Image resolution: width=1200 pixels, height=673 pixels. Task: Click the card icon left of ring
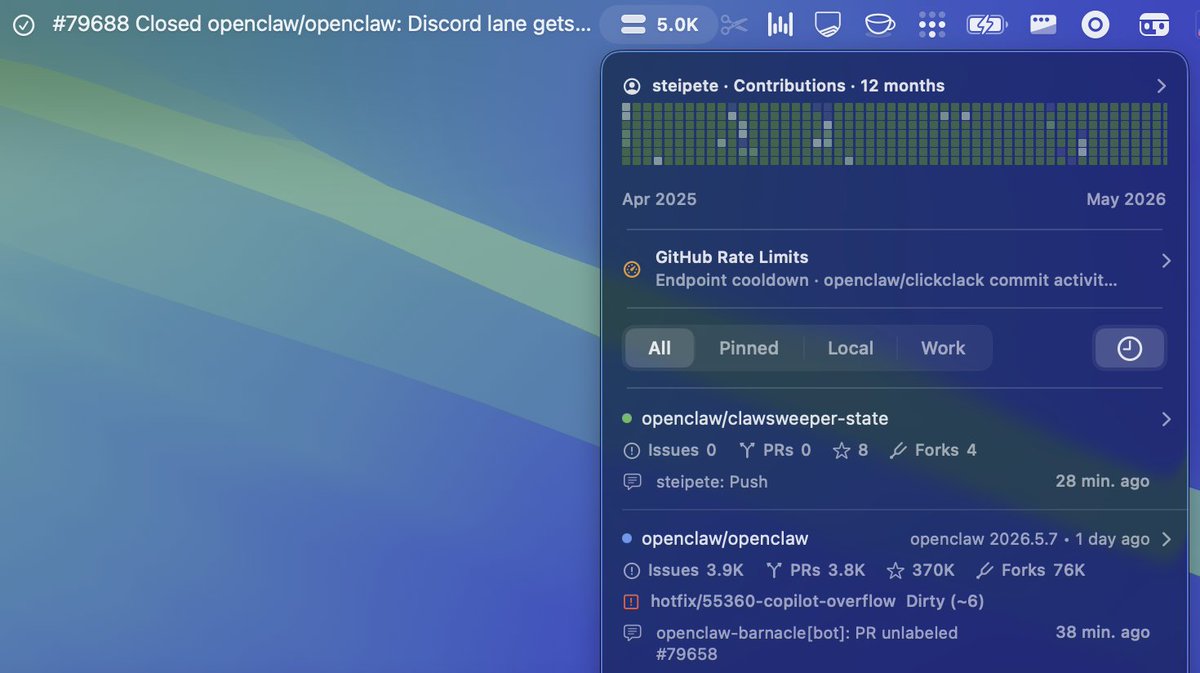coord(1043,25)
